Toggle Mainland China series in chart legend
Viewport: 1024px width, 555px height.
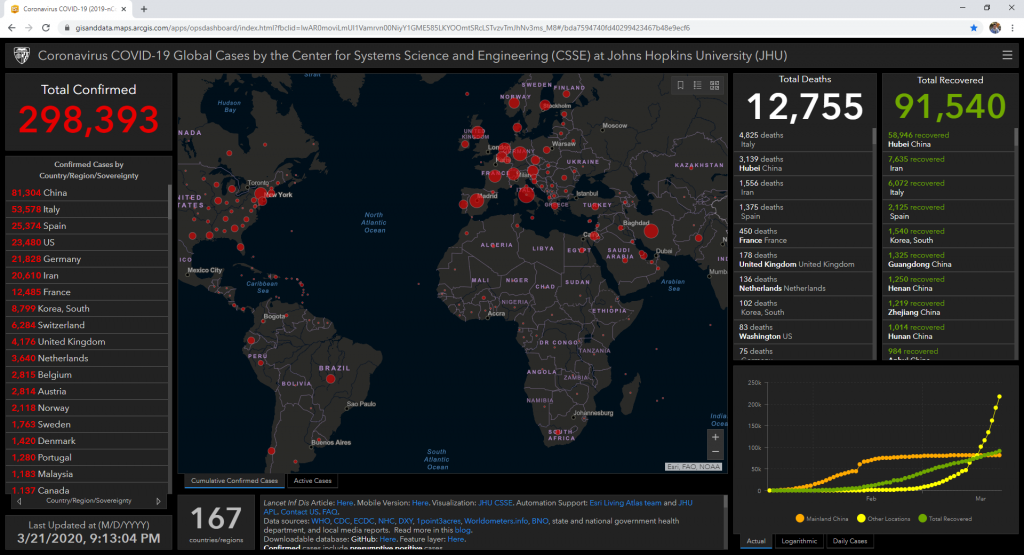[x=822, y=518]
